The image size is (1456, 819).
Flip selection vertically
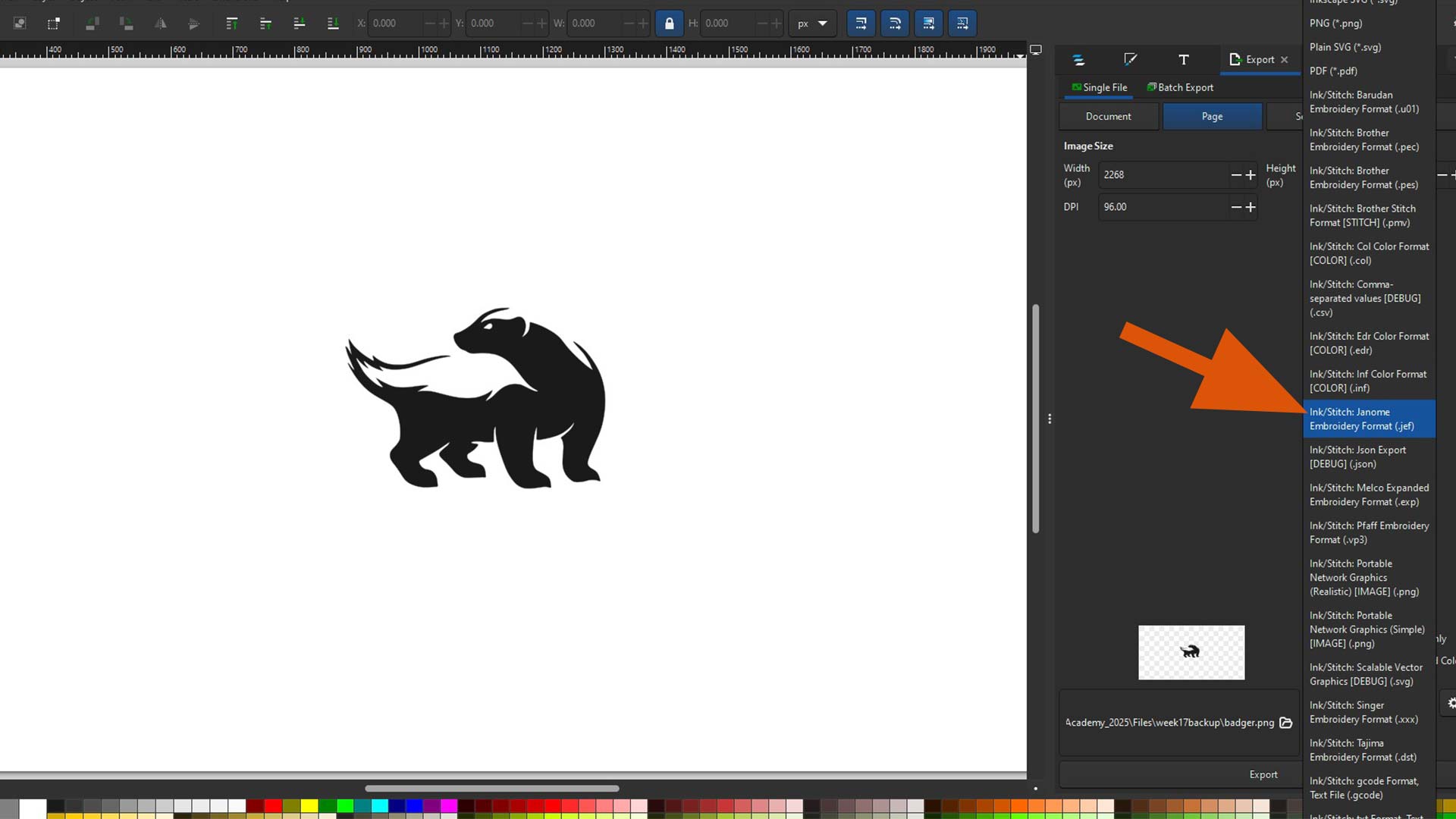(194, 24)
